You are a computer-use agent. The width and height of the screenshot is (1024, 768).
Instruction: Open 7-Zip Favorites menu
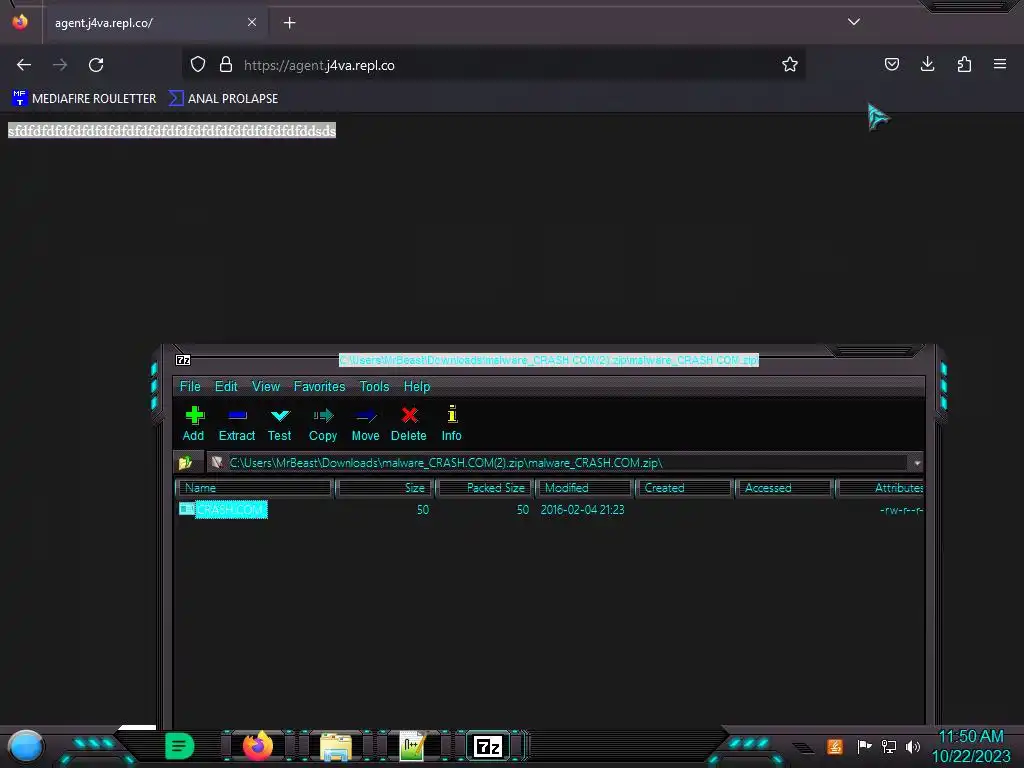(319, 387)
